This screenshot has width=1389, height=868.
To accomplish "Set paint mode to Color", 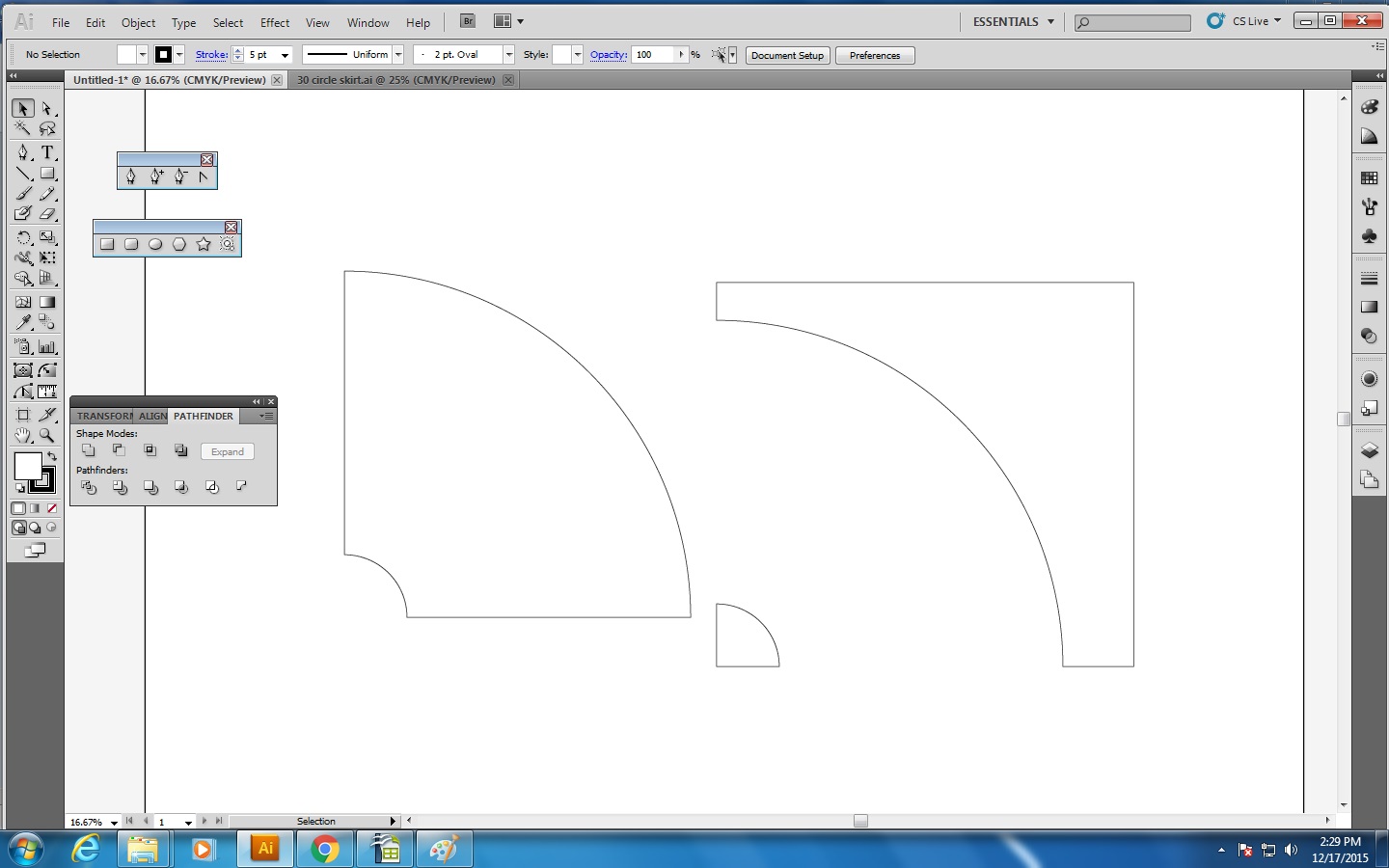I will pos(18,508).
